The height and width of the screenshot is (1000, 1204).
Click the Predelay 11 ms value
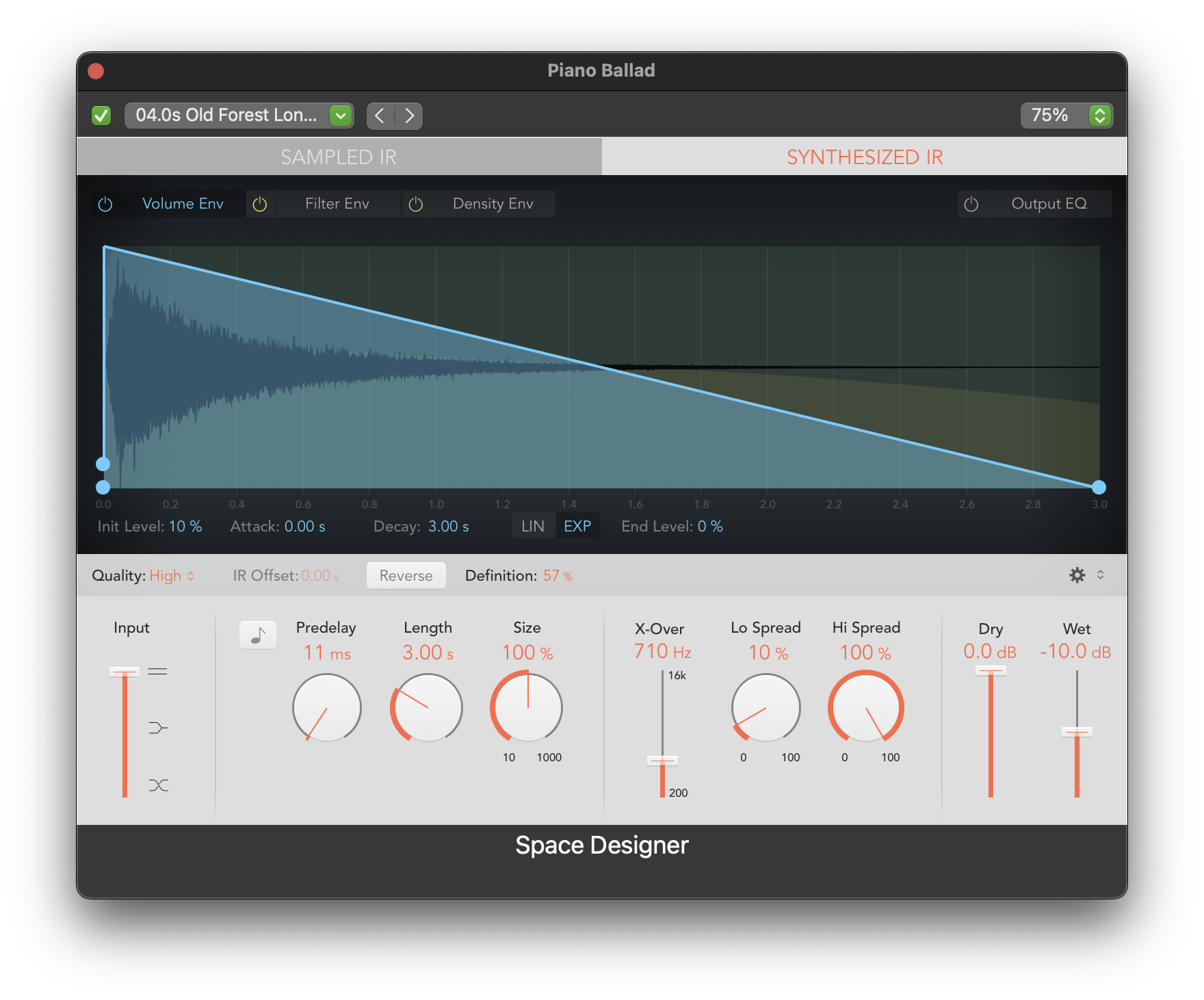coord(327,653)
